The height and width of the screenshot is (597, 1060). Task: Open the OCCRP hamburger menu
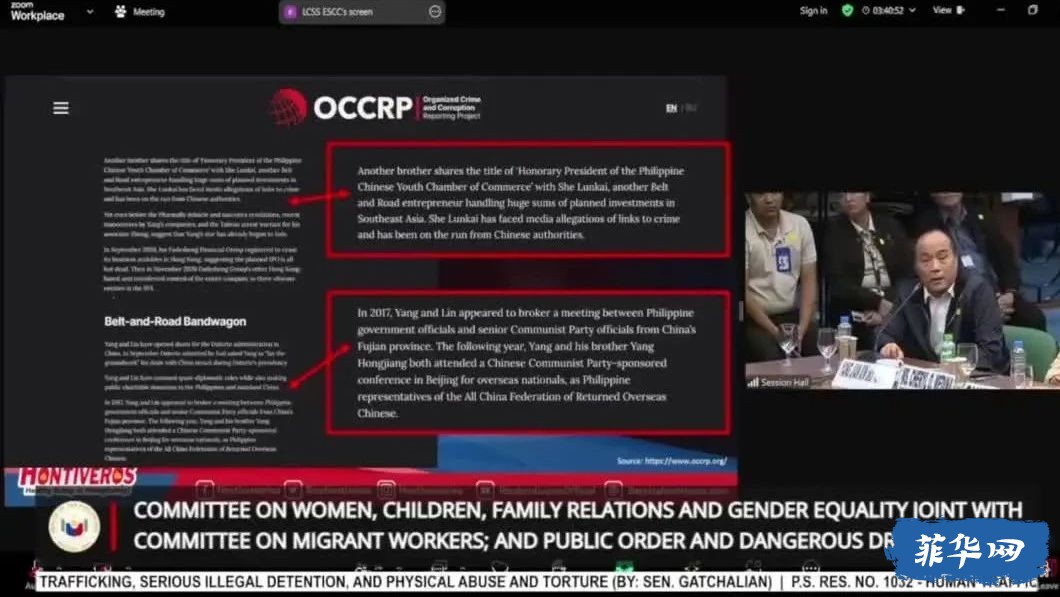(61, 108)
